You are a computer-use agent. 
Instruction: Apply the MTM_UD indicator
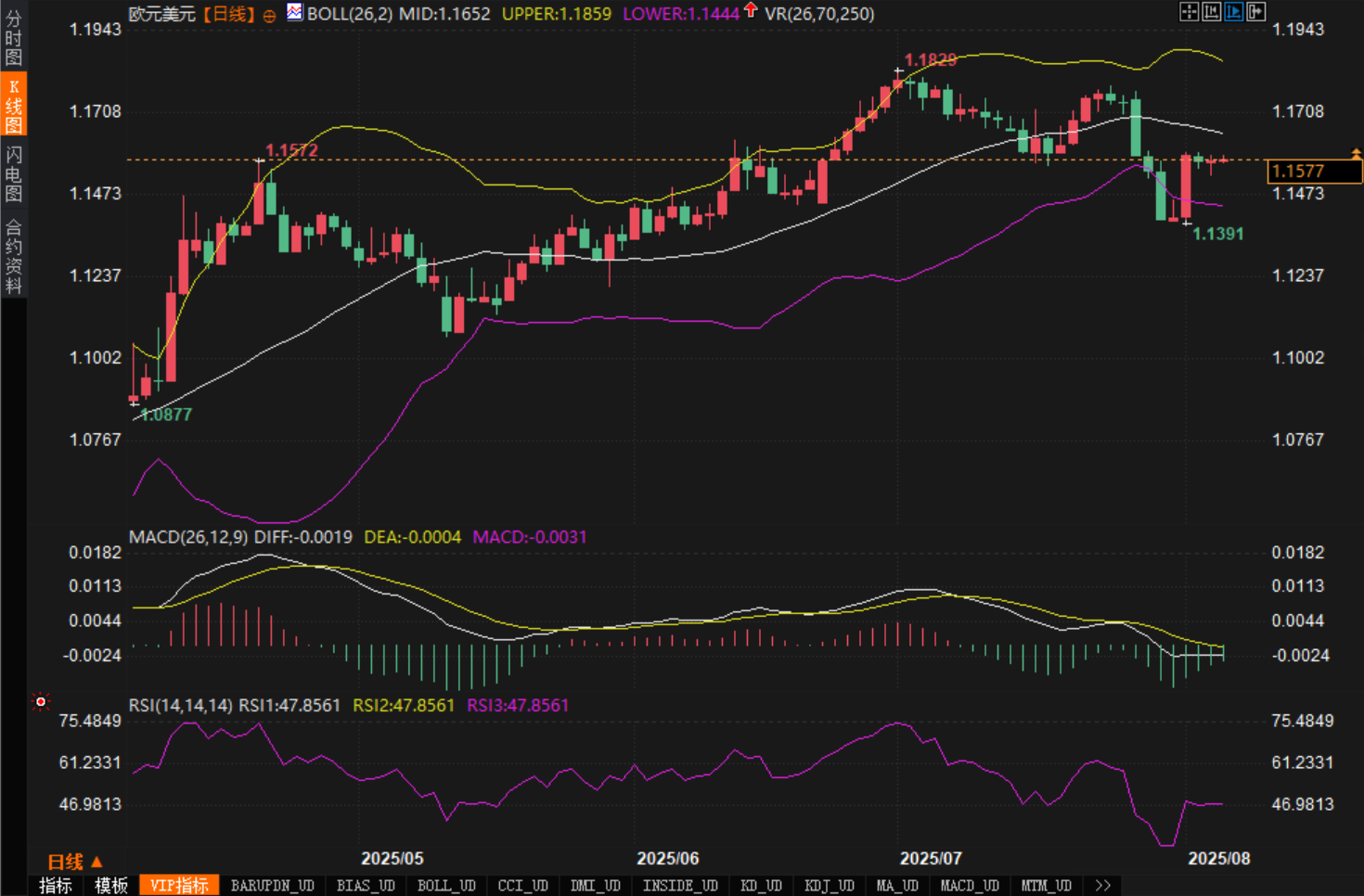coord(1047,886)
